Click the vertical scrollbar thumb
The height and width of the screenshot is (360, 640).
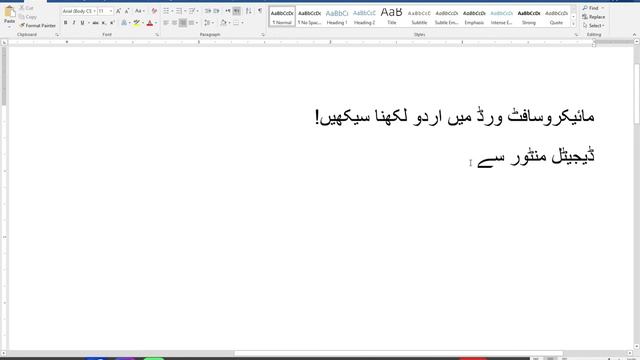coord(636,94)
